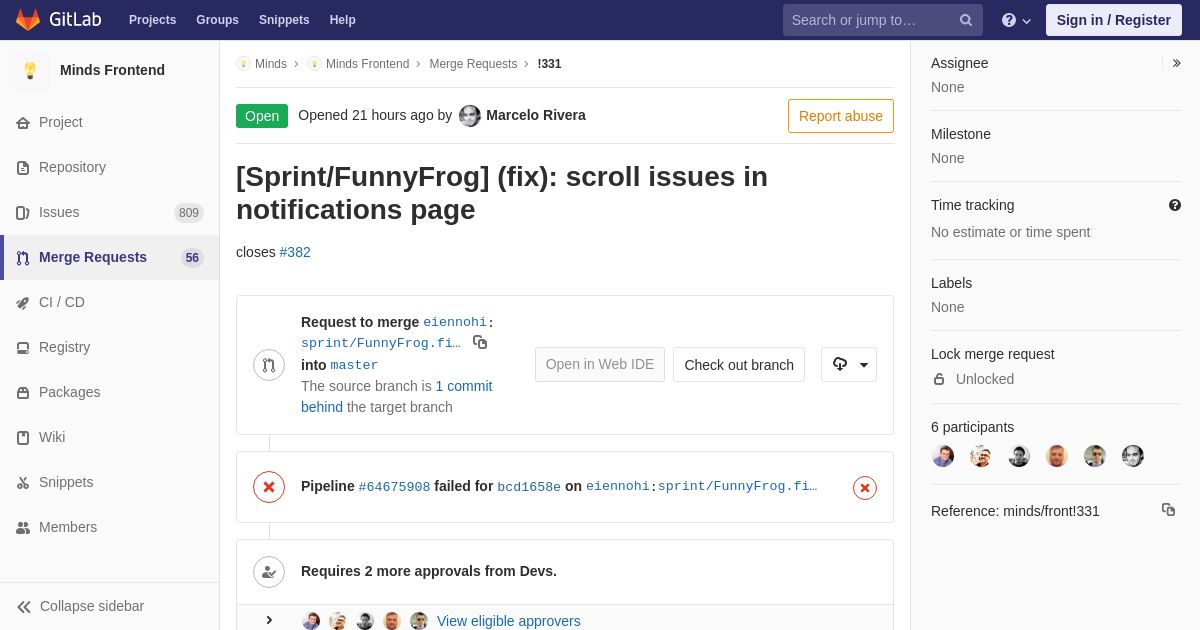Open pipeline #64675908 link
The image size is (1200, 630).
[394, 487]
